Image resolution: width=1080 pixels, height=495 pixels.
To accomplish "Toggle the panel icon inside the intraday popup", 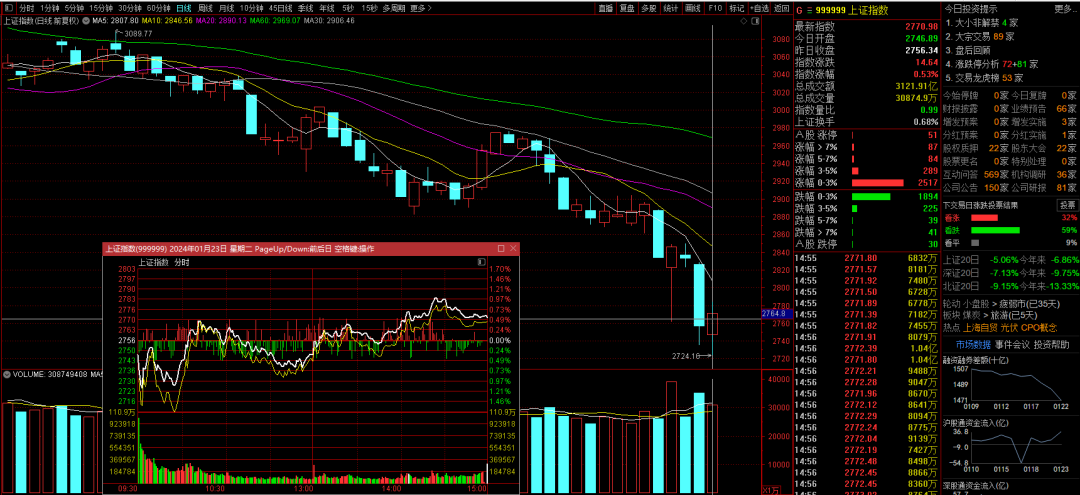I will [480, 262].
